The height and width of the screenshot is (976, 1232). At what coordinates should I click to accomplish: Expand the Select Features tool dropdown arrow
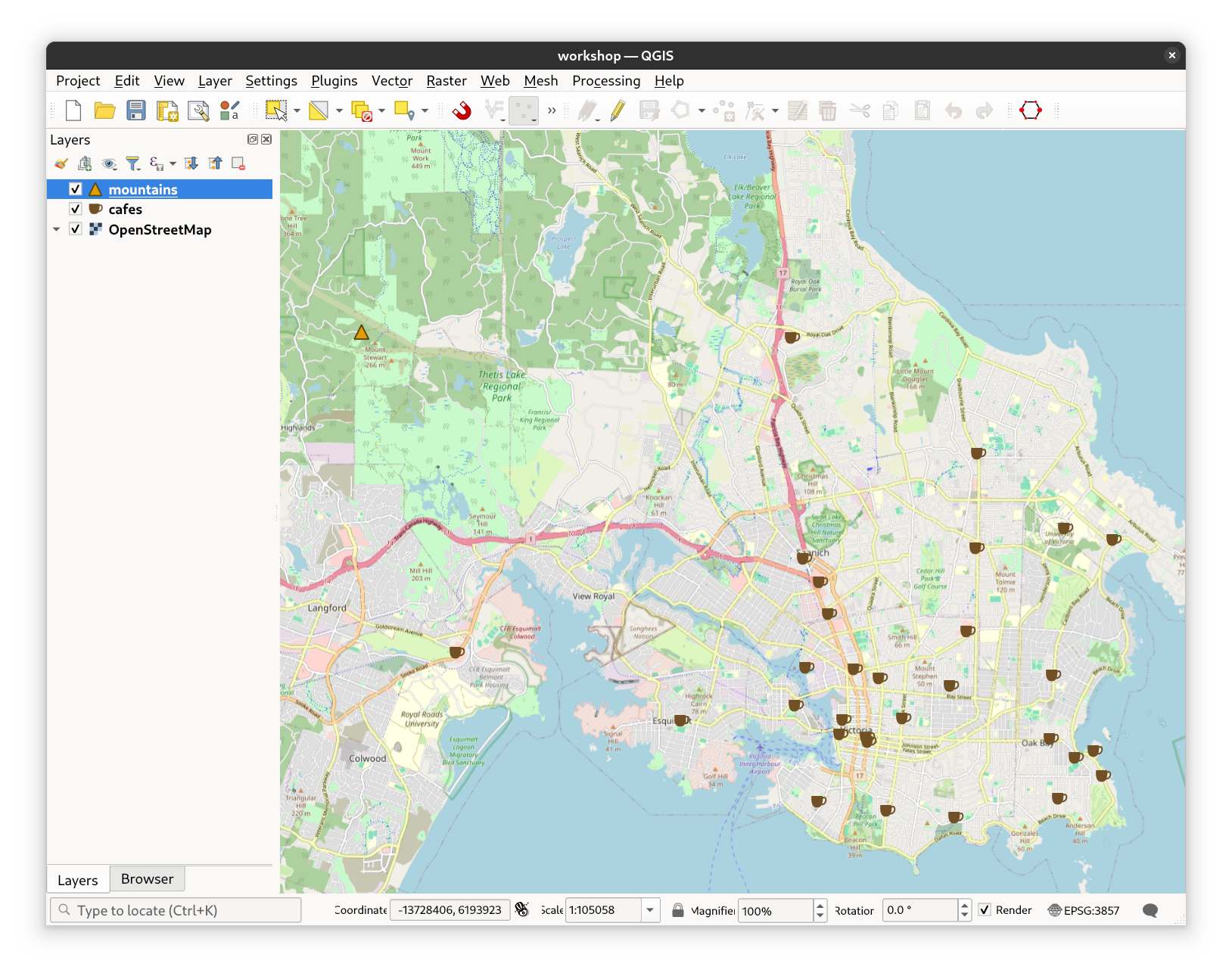click(297, 111)
